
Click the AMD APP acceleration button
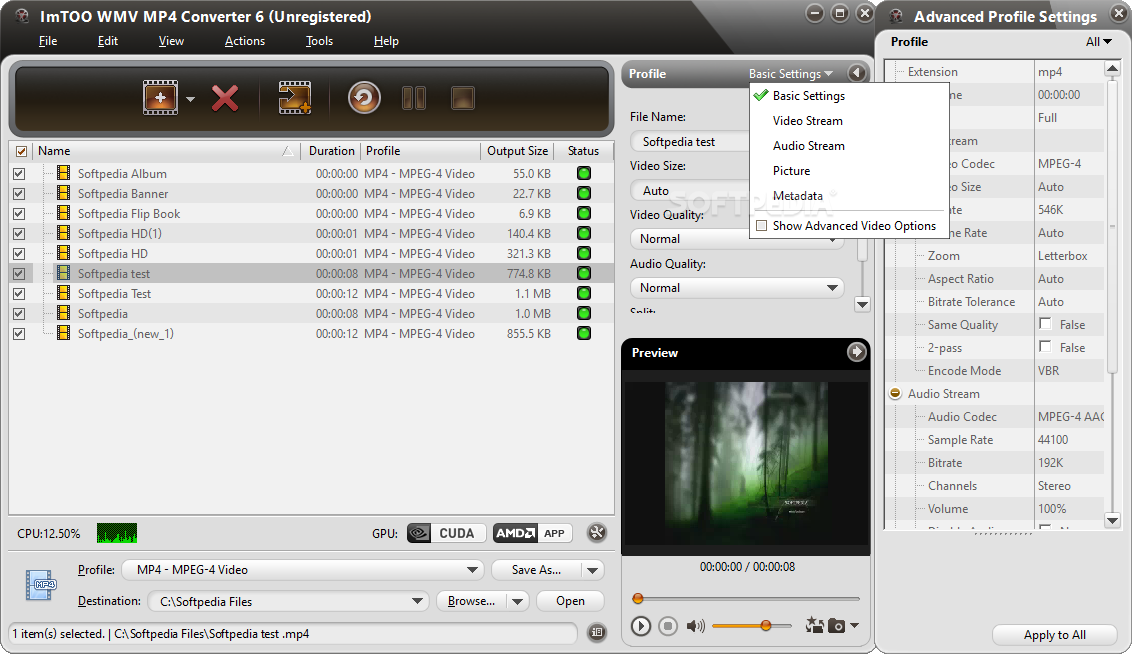click(x=533, y=533)
